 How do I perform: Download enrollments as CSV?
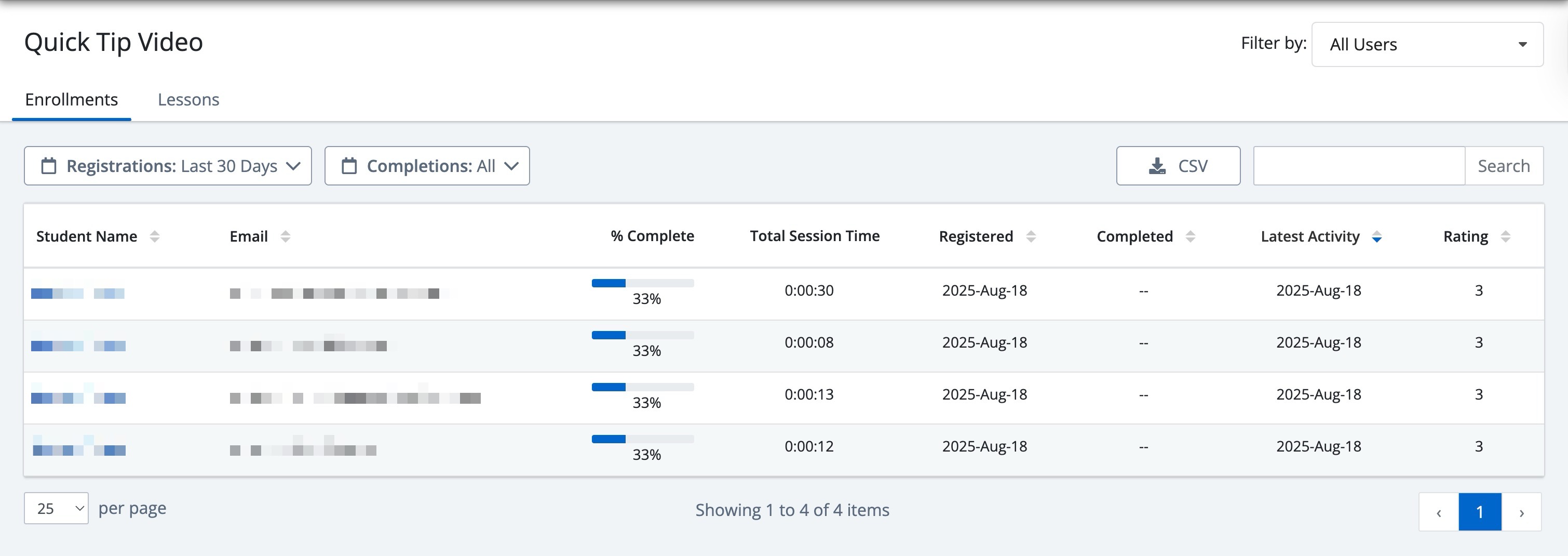tap(1178, 166)
